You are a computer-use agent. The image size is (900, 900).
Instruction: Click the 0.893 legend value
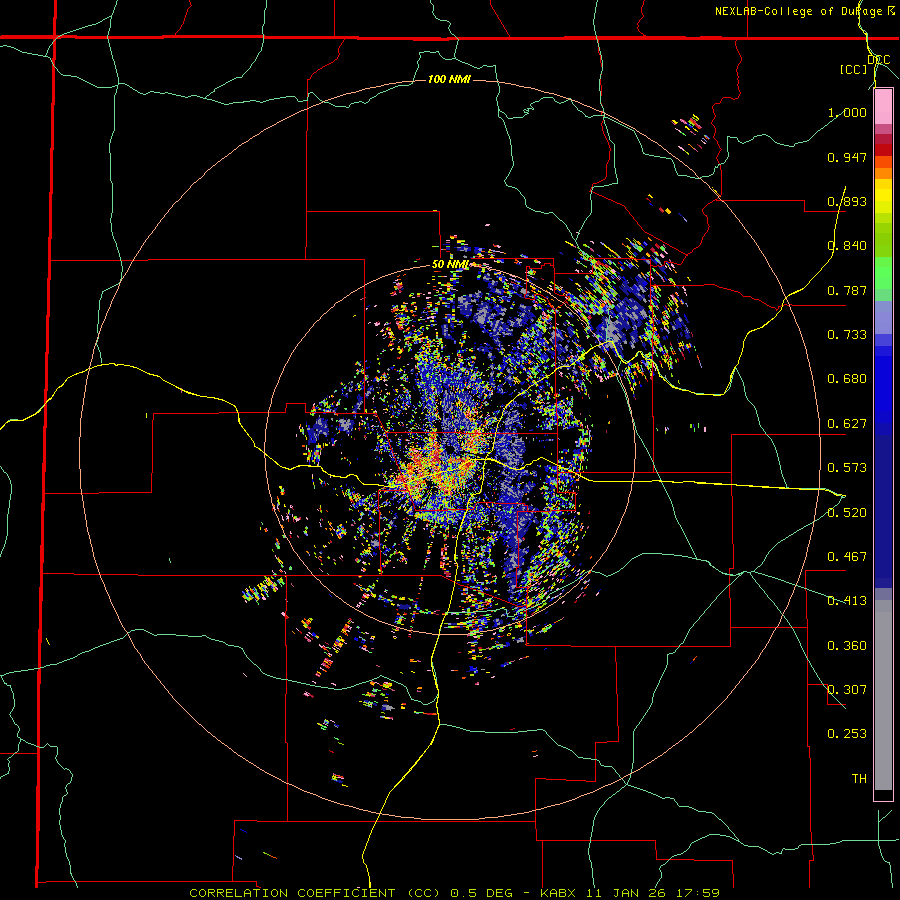[847, 201]
